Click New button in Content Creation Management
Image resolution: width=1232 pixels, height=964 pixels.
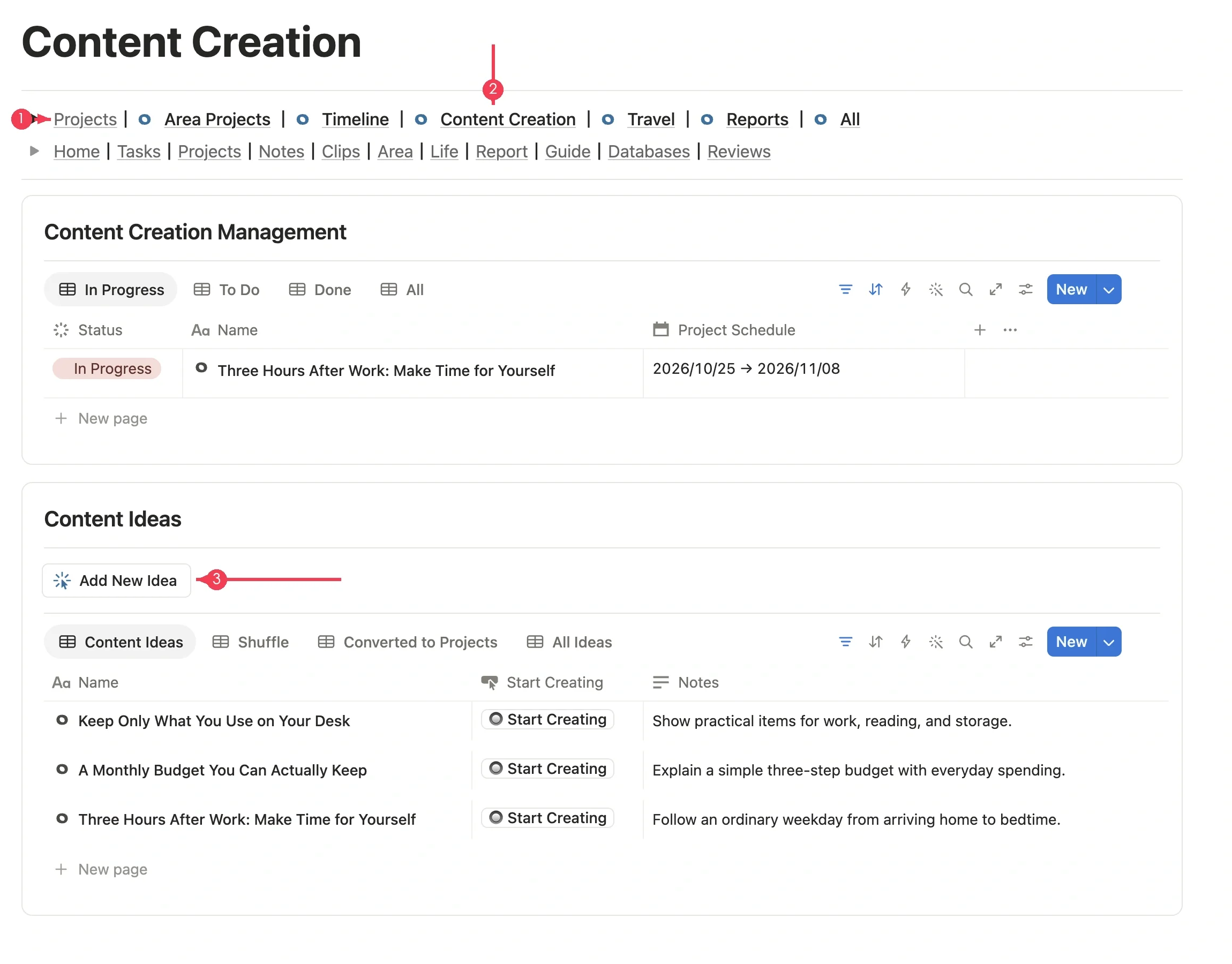(1071, 290)
